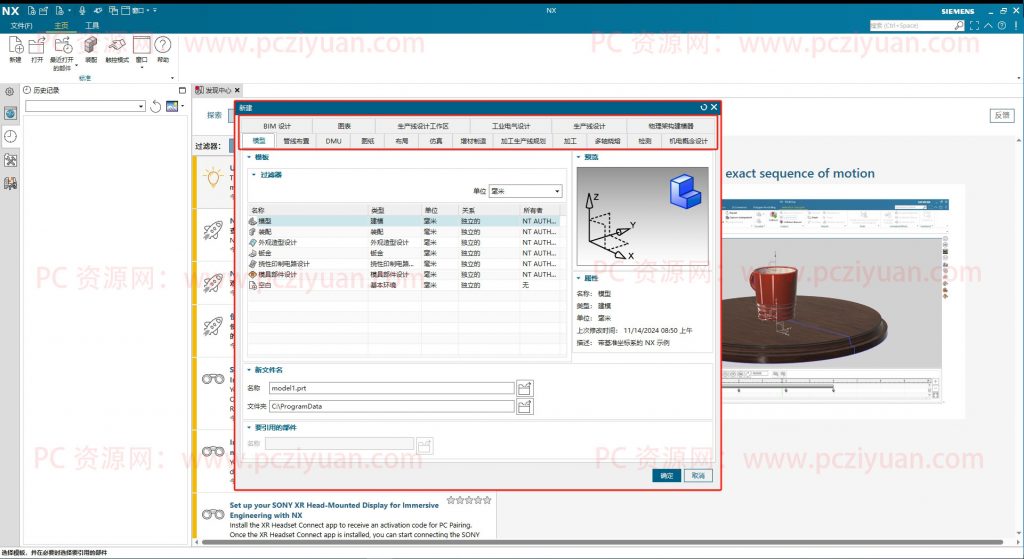Click the help circle icon at top right
The height and width of the screenshot is (559, 1024).
pos(1002,25)
